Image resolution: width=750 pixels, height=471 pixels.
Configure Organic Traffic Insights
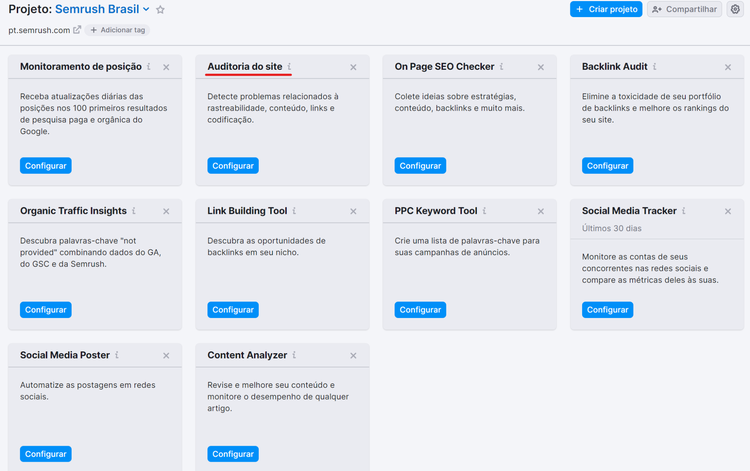(x=45, y=309)
